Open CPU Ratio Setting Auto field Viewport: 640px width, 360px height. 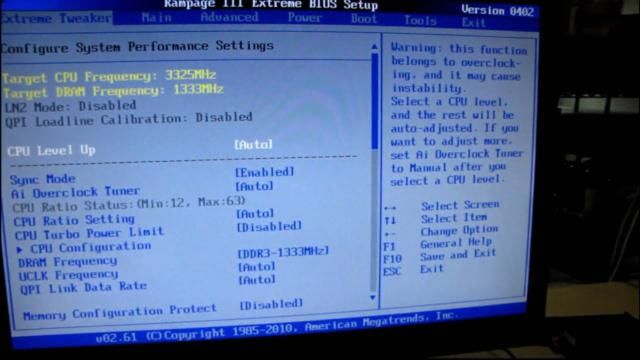tap(255, 213)
